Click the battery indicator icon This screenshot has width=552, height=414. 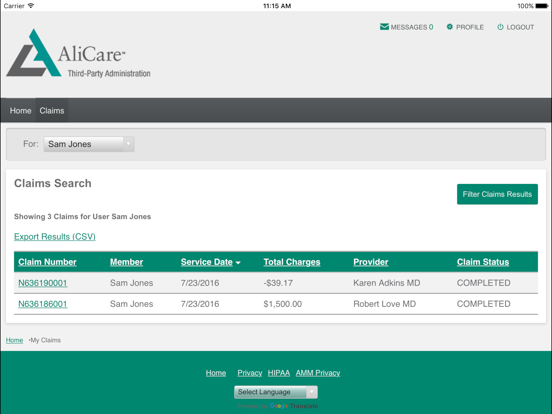pos(542,6)
